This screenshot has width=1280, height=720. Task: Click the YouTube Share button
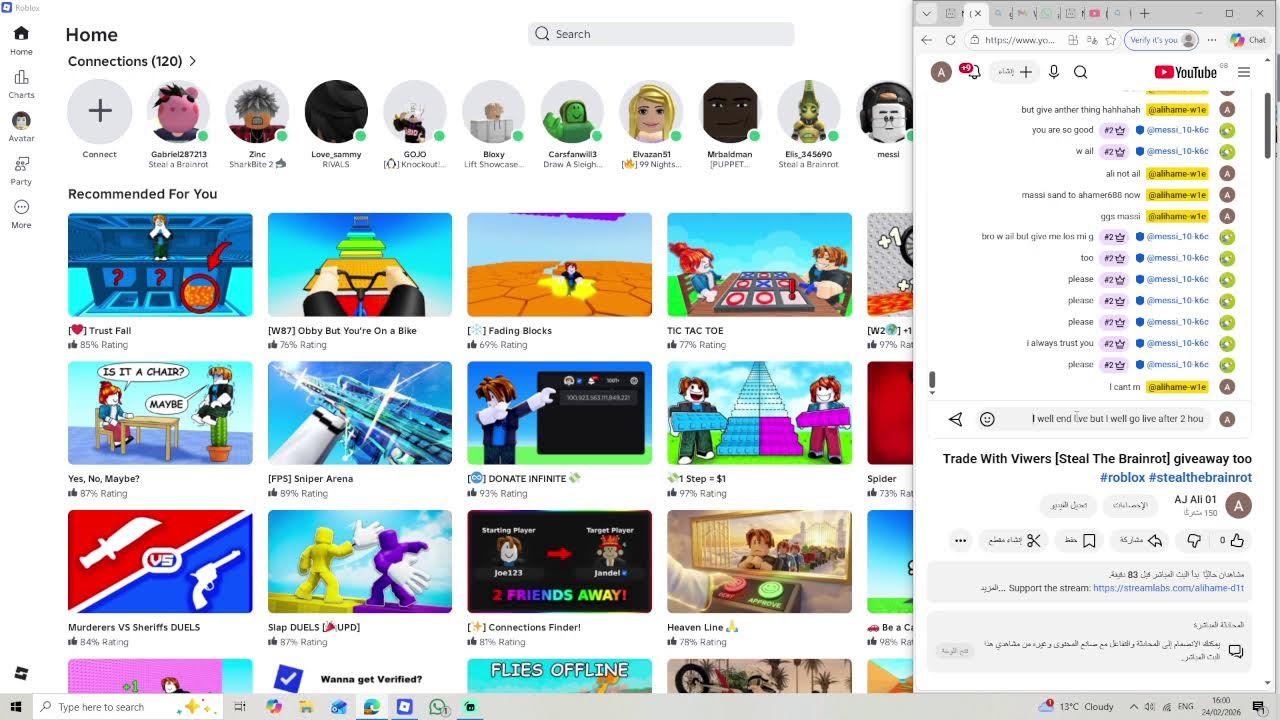pyautogui.click(x=1141, y=540)
